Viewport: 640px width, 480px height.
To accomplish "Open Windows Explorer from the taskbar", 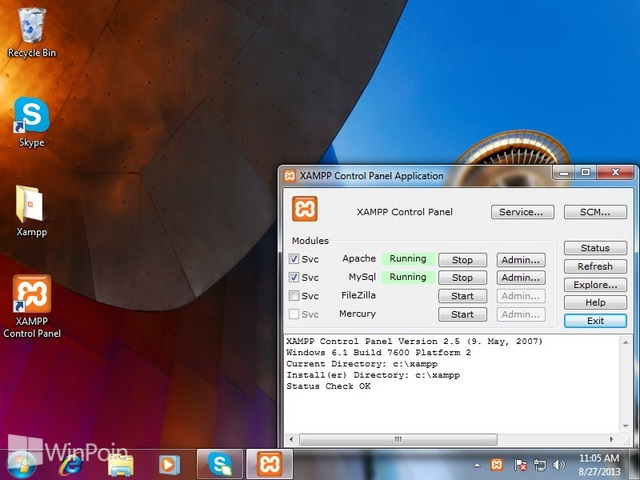I will [120, 464].
